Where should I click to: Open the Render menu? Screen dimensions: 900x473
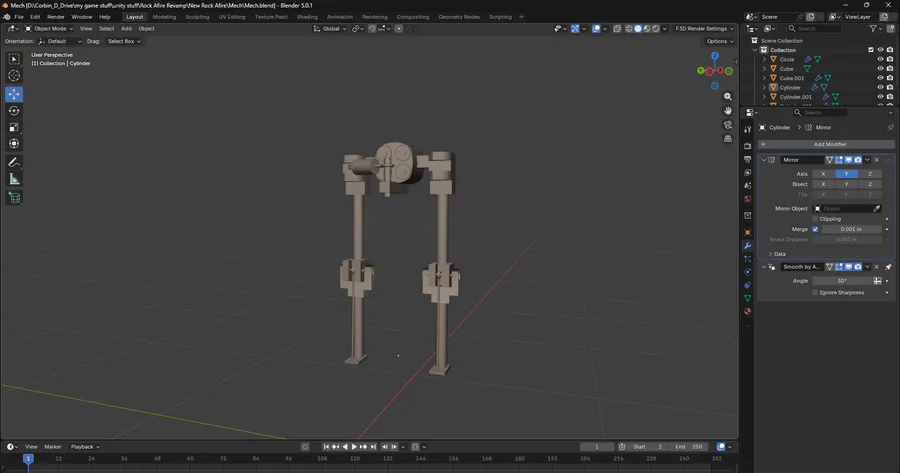(56, 17)
